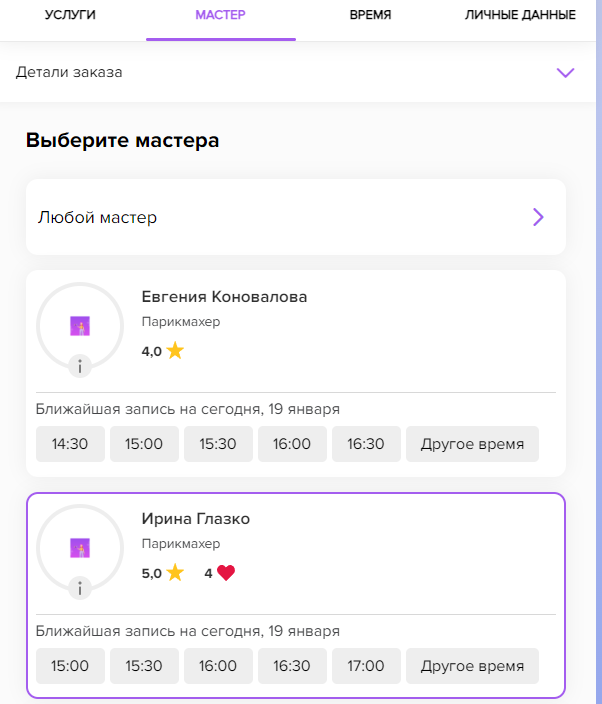Viewport: 602px width, 704px height.
Task: Click the red heart likes icon
Action: tap(226, 573)
